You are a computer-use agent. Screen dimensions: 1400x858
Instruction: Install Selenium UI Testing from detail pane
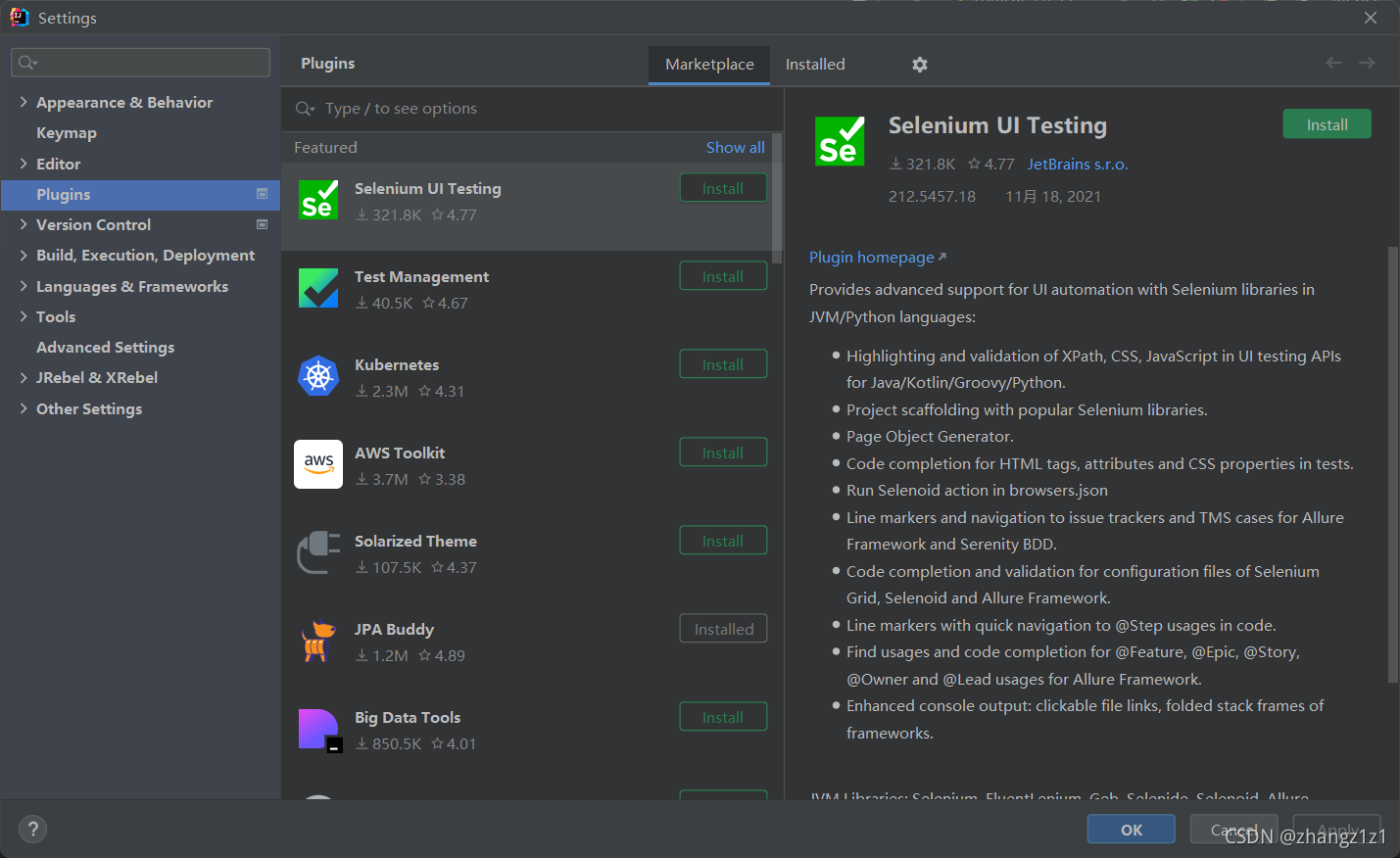tap(1327, 124)
